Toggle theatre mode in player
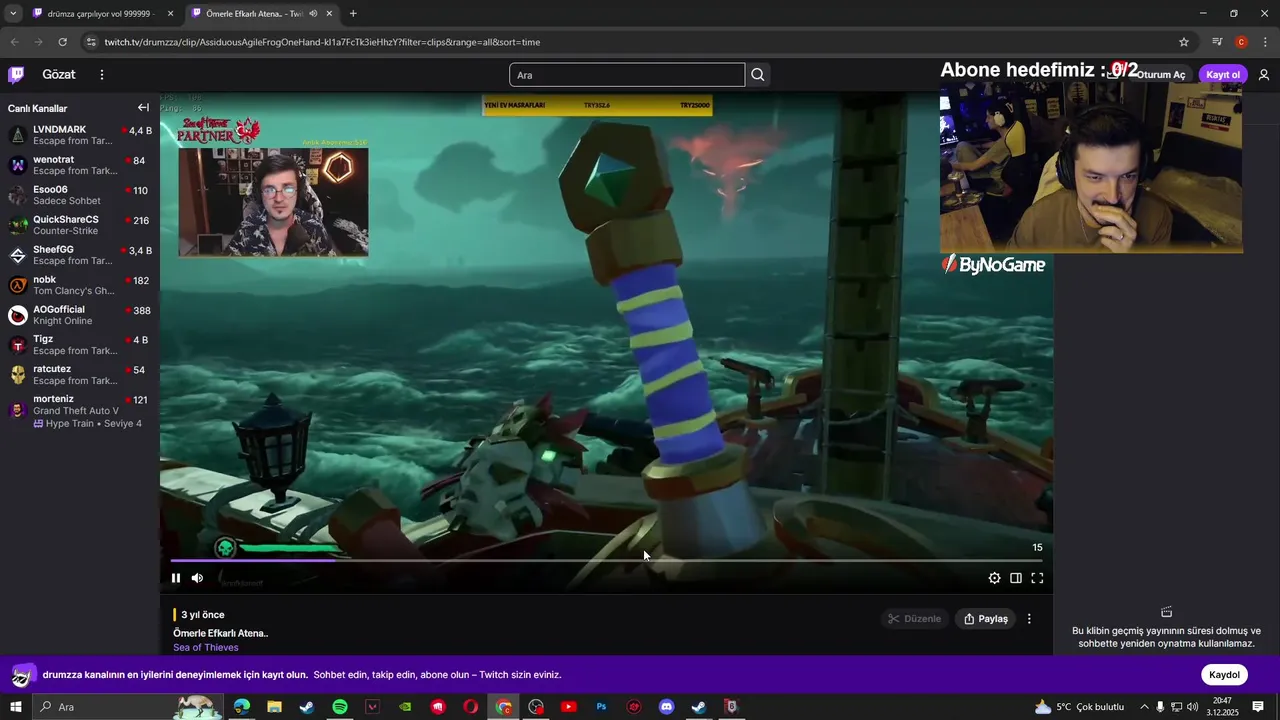The image size is (1280, 720). pos(1016,578)
